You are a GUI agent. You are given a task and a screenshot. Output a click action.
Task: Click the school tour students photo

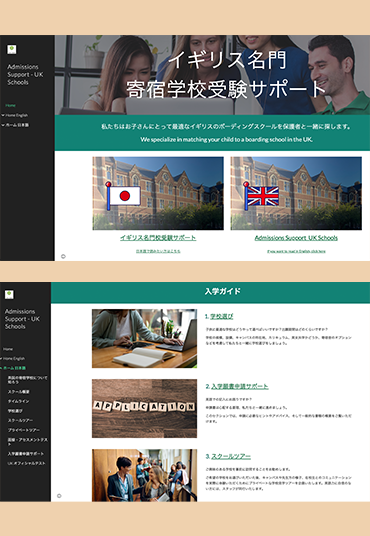(x=144, y=475)
